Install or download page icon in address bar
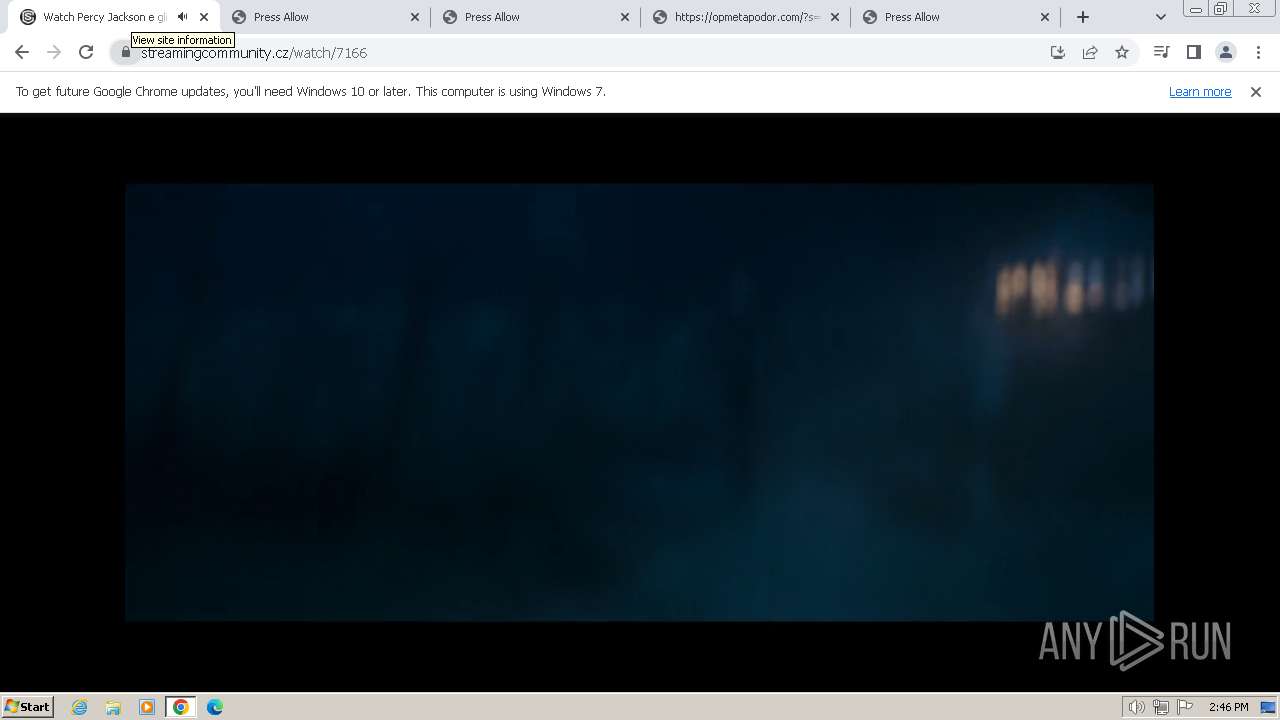Viewport: 1280px width, 720px height. click(1058, 52)
